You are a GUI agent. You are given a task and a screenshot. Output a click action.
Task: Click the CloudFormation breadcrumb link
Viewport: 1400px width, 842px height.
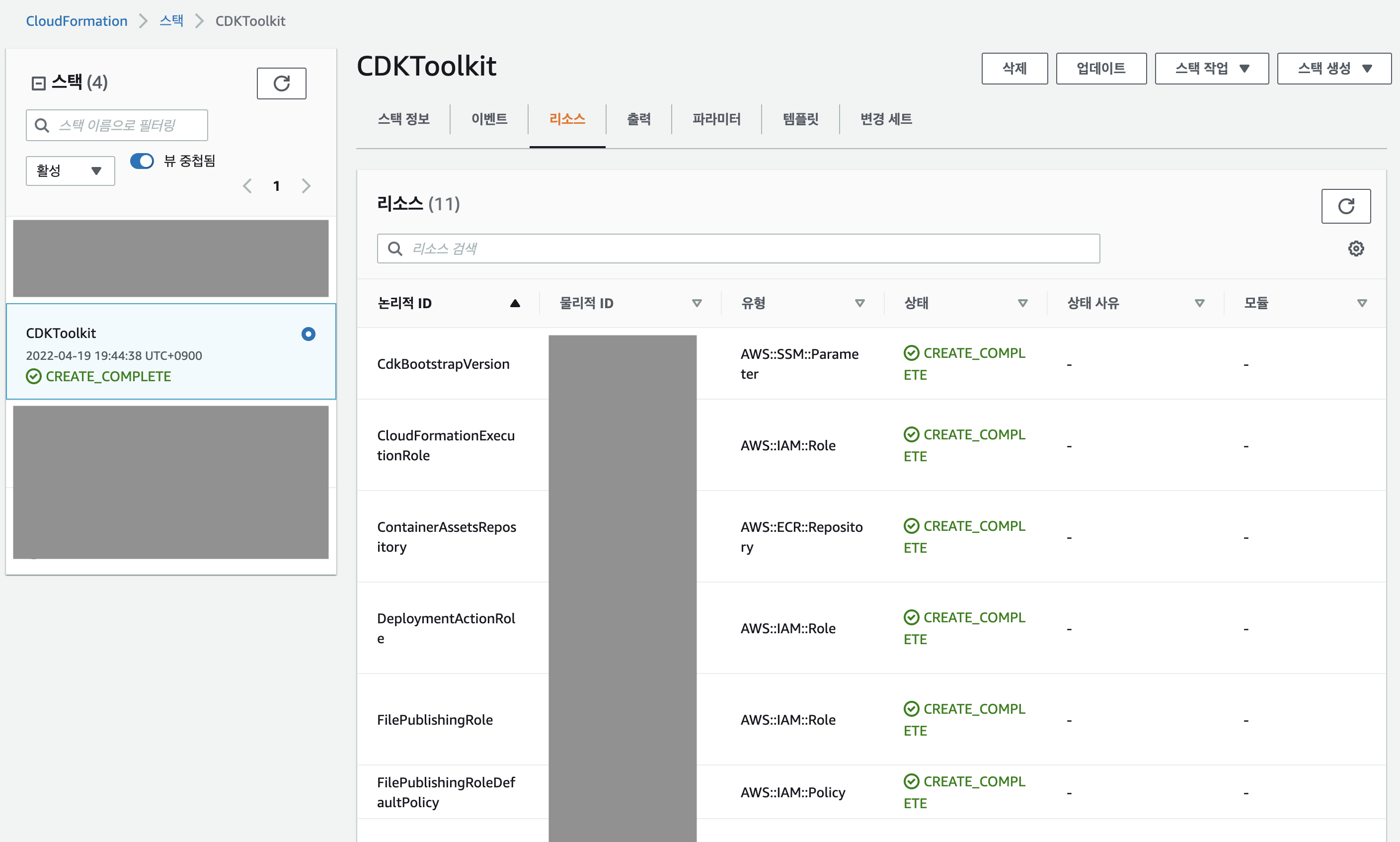77,21
